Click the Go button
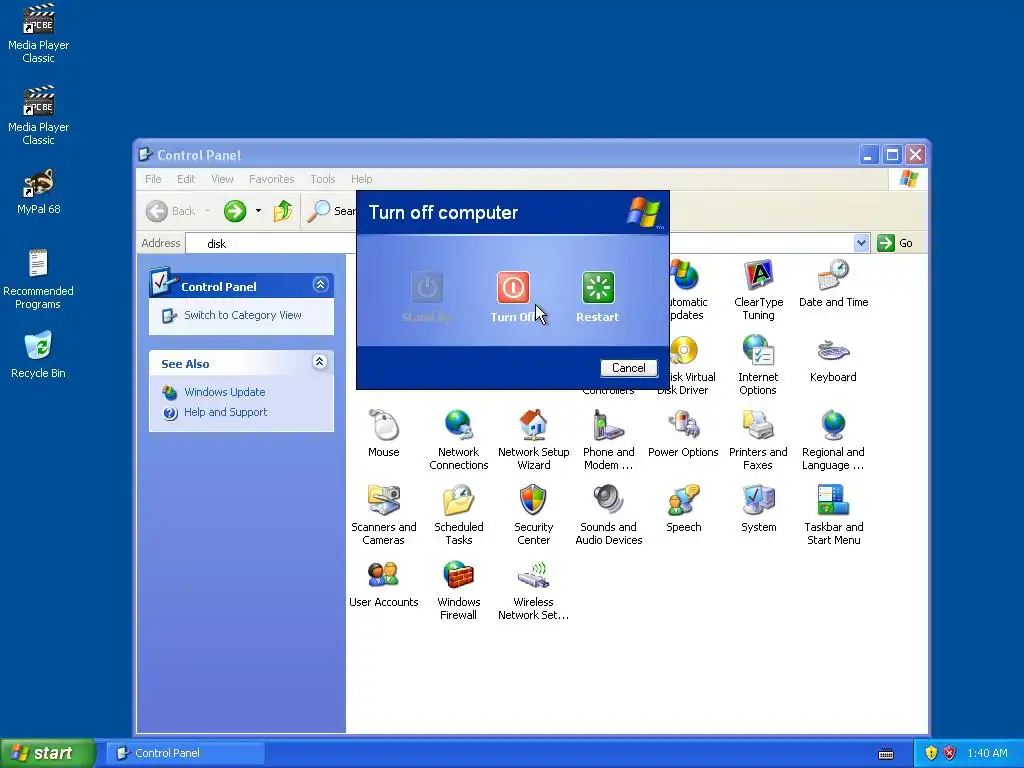This screenshot has width=1024, height=768. click(x=895, y=243)
